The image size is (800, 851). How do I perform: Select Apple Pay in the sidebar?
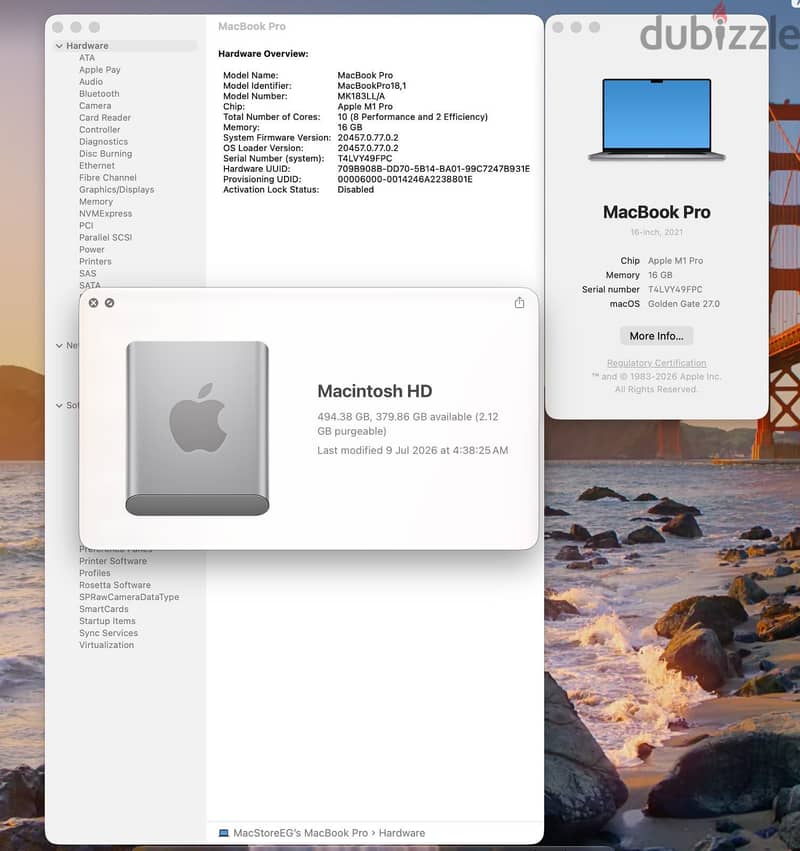[x=100, y=70]
